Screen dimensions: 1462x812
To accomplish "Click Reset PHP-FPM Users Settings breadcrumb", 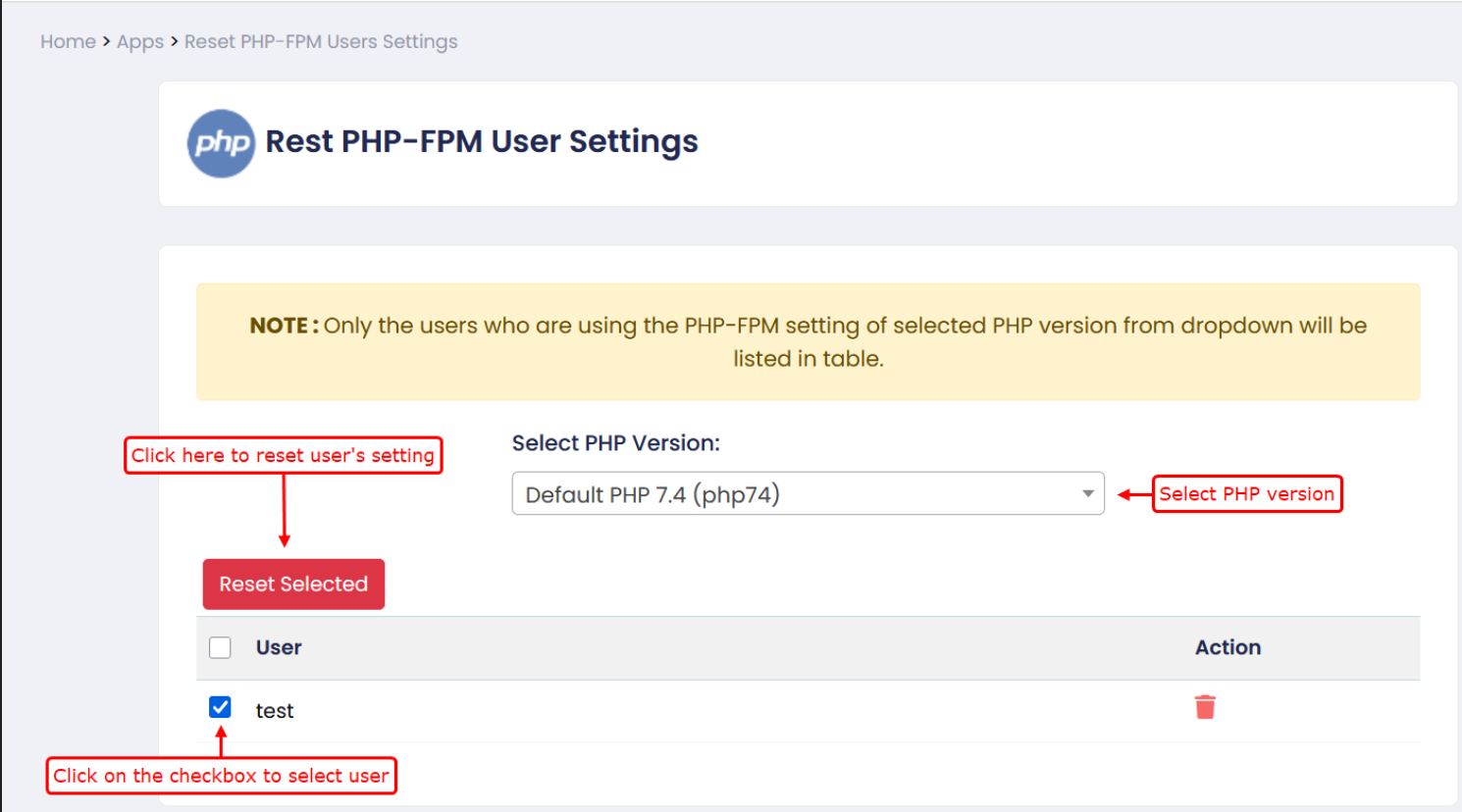I will click(x=321, y=42).
